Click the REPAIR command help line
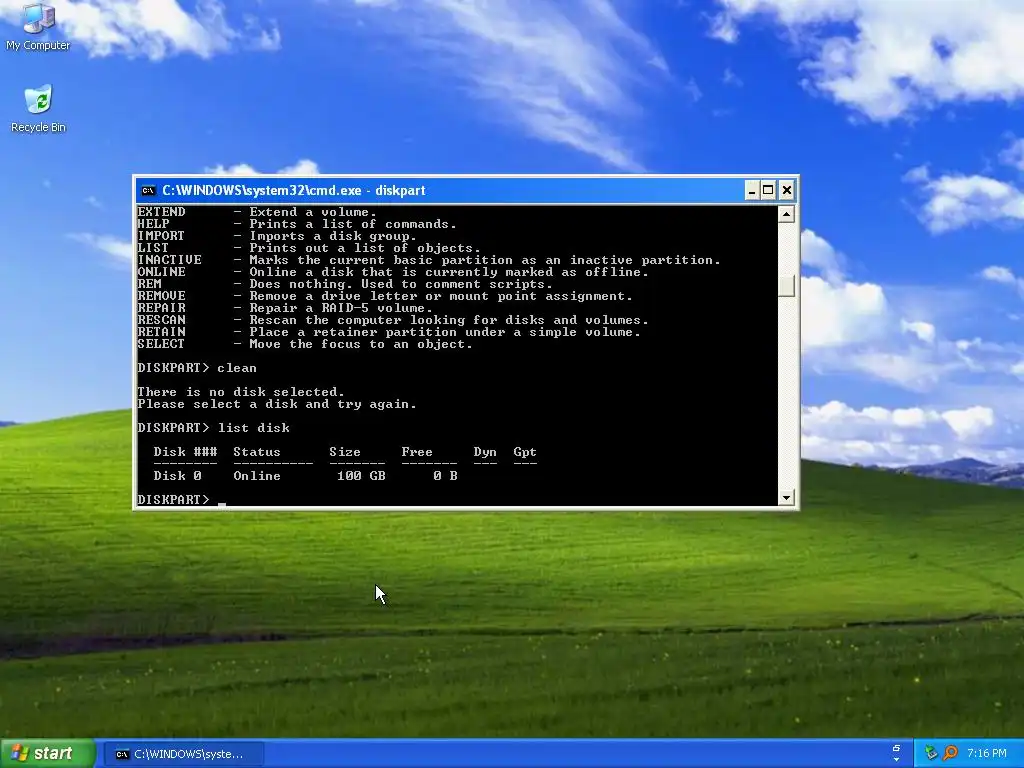Viewport: 1024px width, 768px height. 285,308
